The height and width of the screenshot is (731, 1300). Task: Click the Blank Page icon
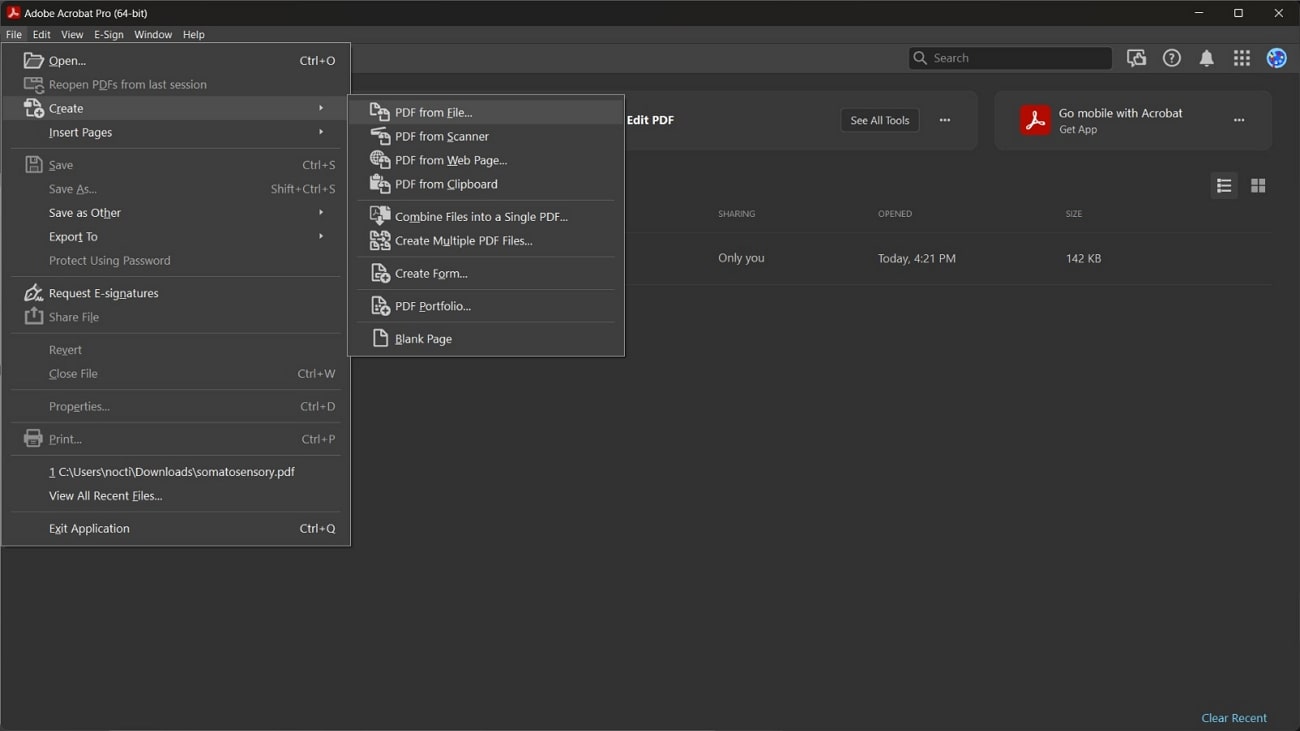pyautogui.click(x=380, y=338)
